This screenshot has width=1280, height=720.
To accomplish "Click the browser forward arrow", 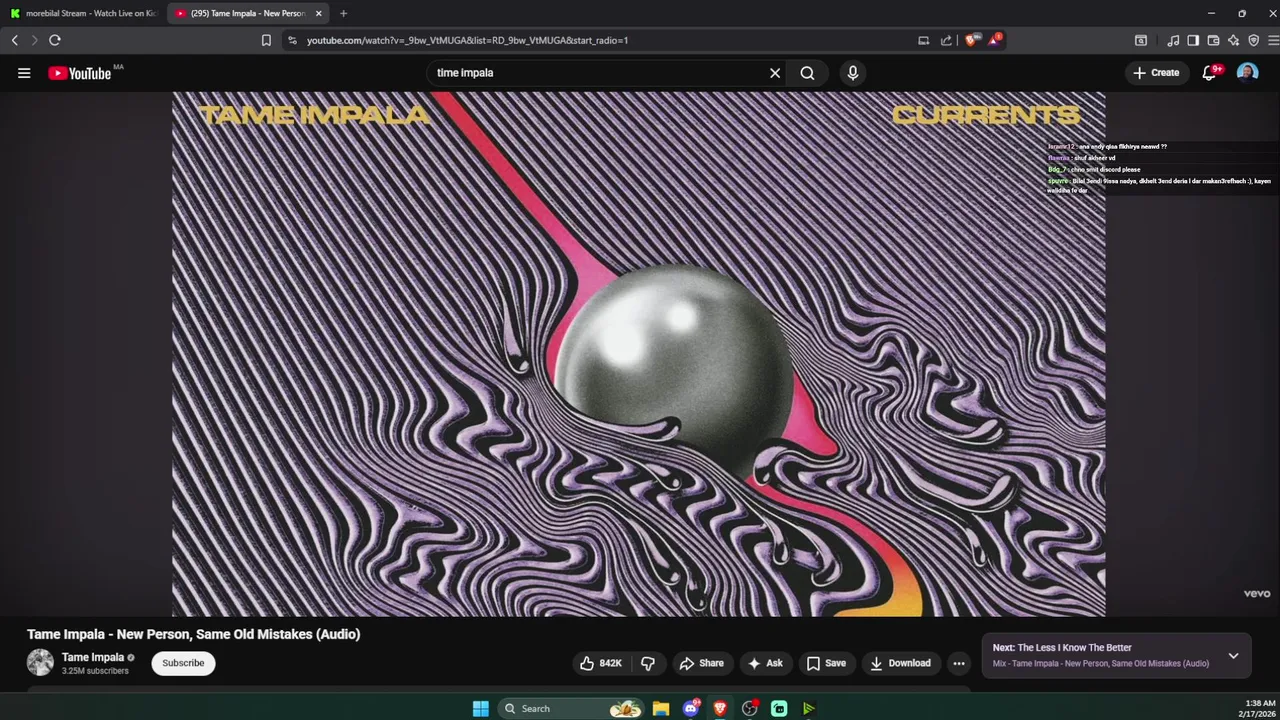I will [x=34, y=40].
